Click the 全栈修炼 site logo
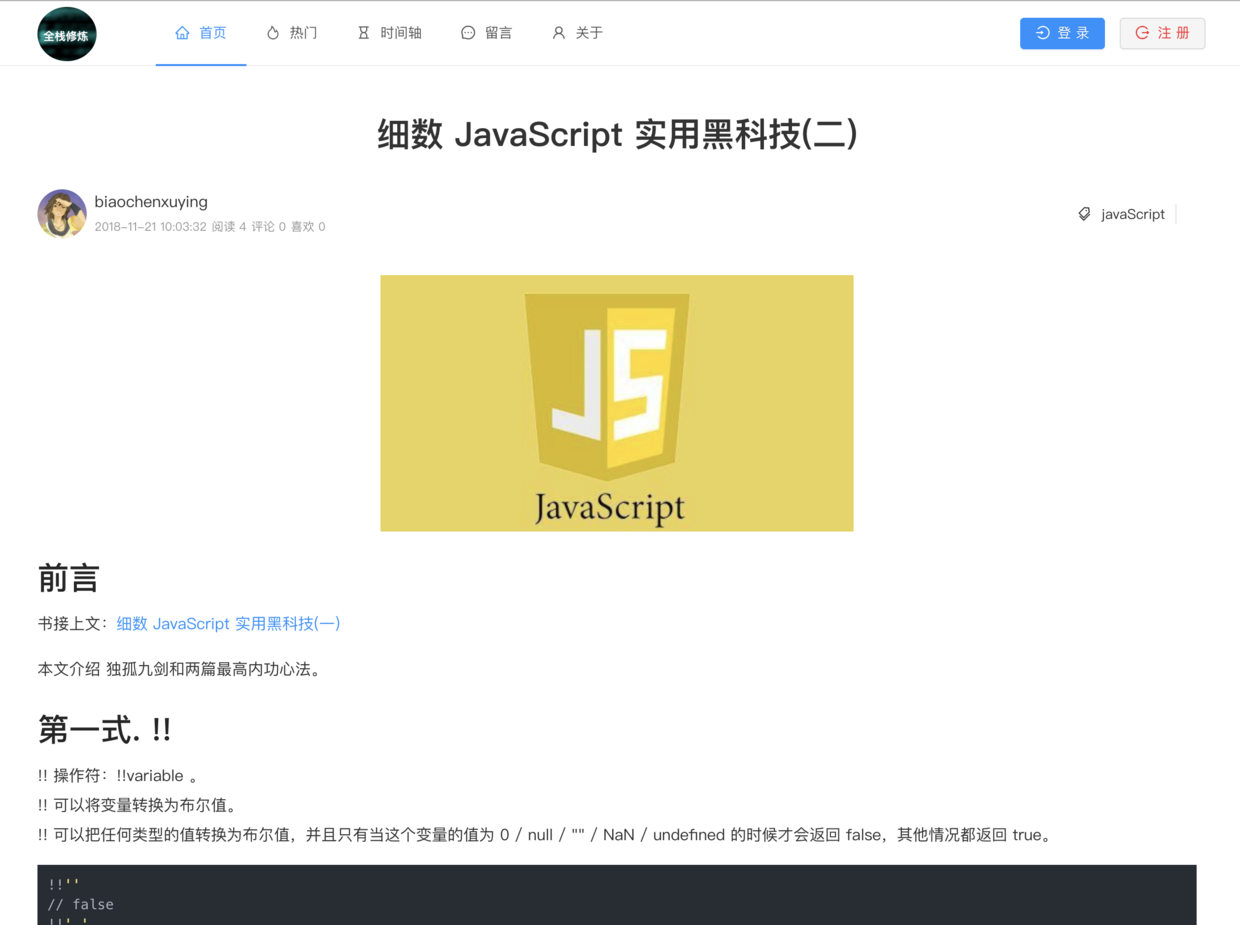1240x925 pixels. (x=67, y=34)
